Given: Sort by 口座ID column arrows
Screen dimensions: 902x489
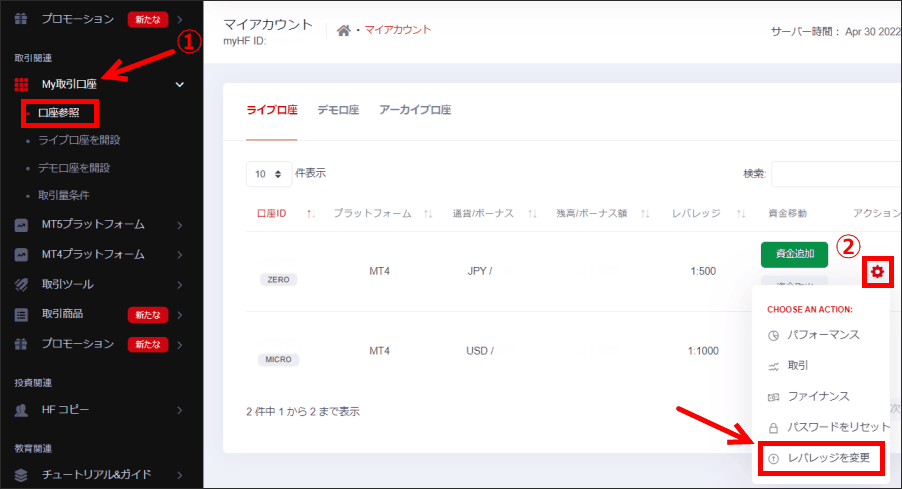Looking at the screenshot, I should click(x=311, y=213).
